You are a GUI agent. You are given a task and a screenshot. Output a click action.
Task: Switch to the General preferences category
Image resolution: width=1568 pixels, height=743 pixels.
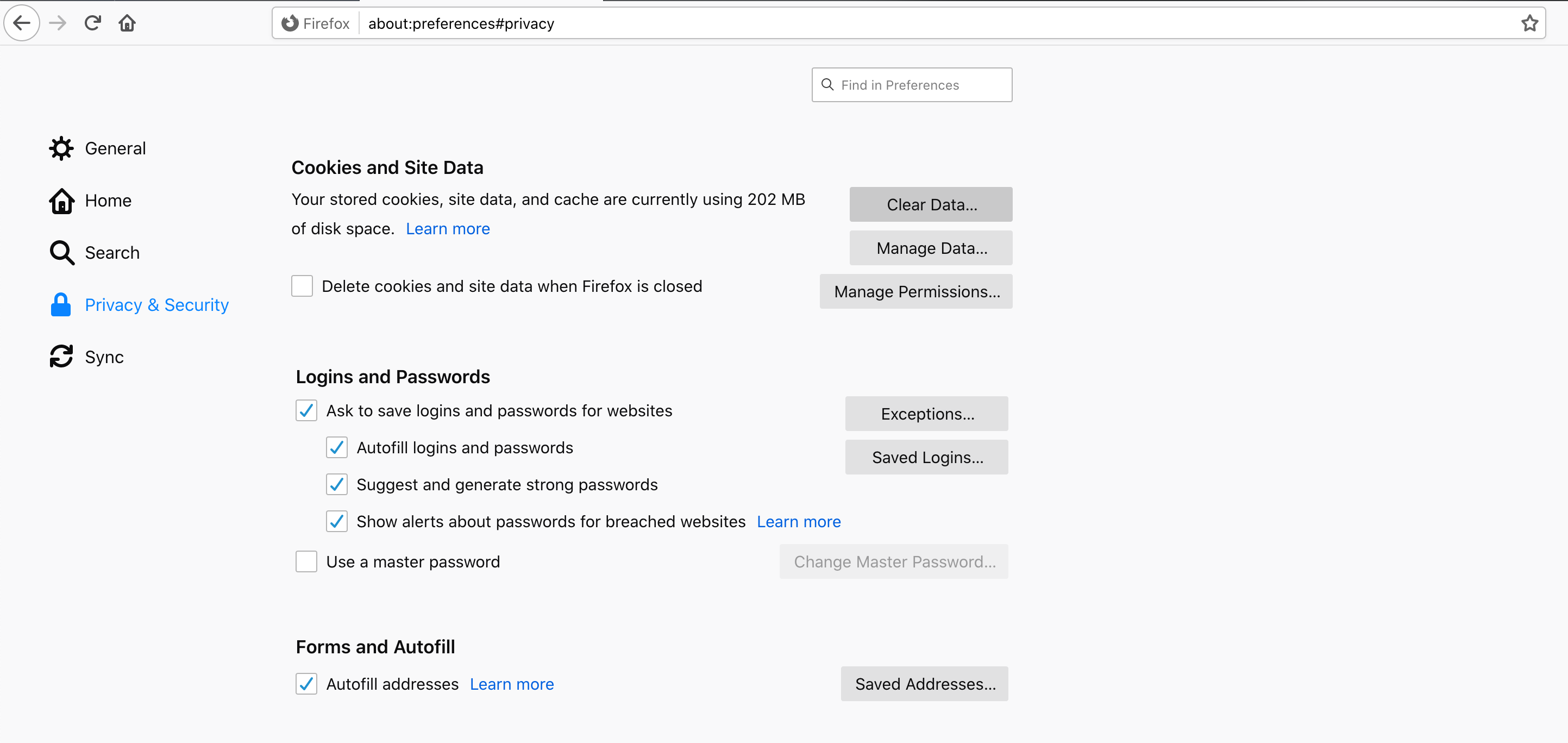point(115,148)
